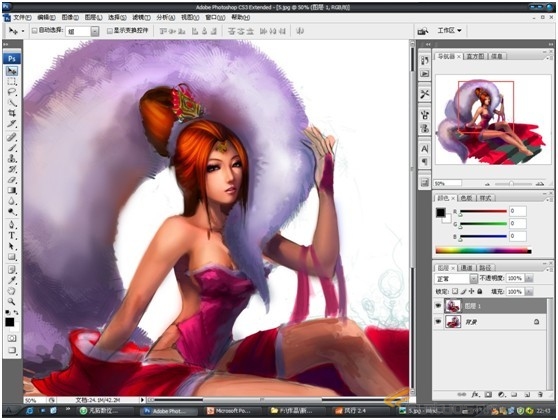Toggle lock image pixels brush icon

tap(463, 291)
